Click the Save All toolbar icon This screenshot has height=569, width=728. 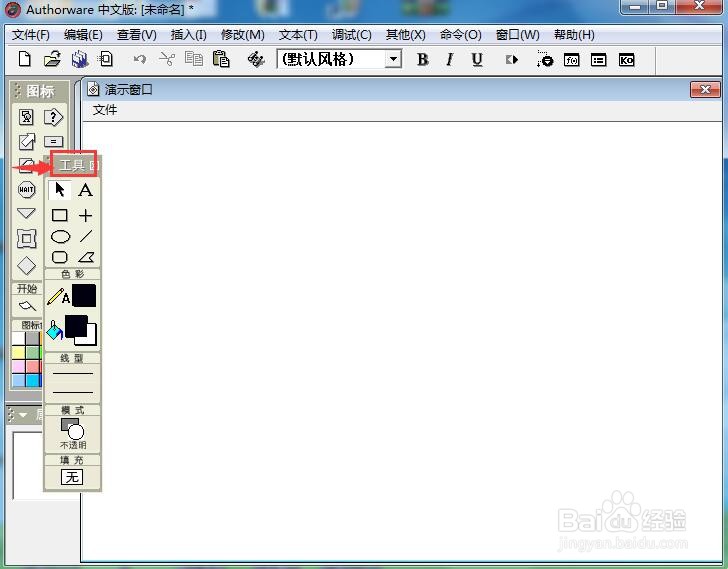tap(80, 59)
